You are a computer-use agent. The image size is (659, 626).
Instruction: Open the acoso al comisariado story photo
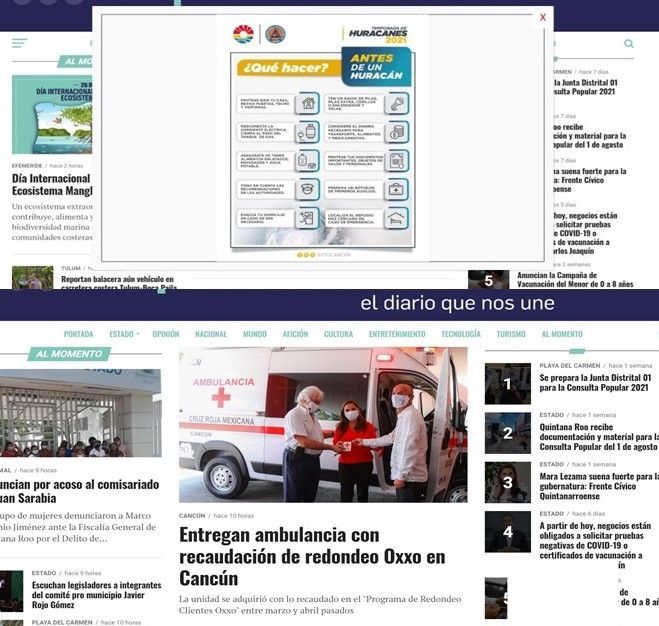pos(80,413)
